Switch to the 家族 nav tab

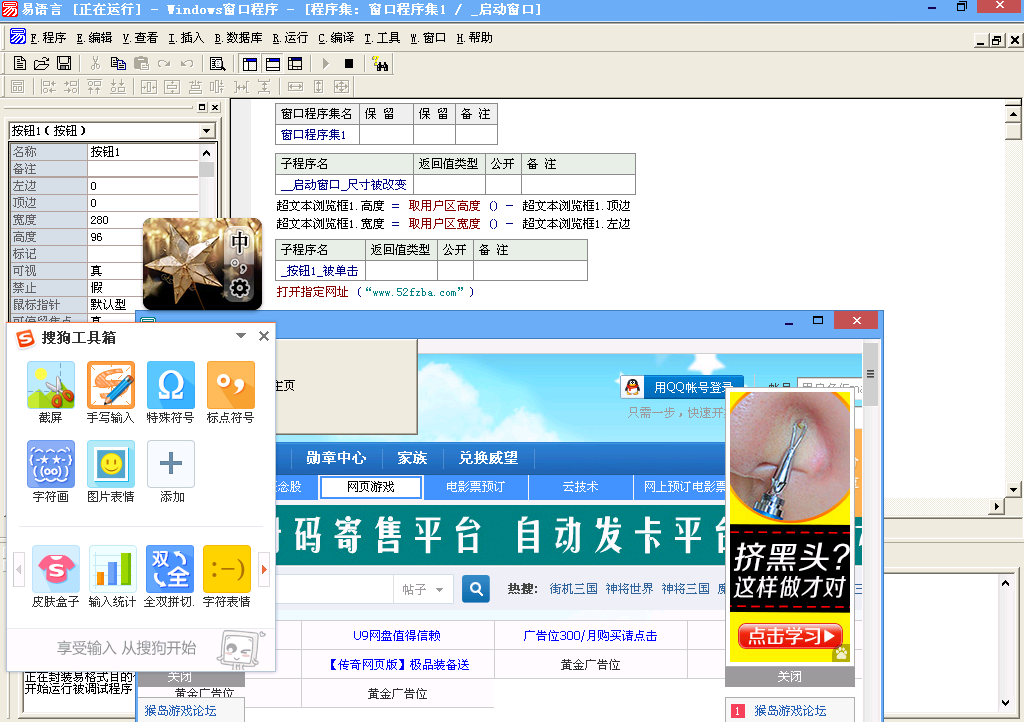[x=412, y=458]
